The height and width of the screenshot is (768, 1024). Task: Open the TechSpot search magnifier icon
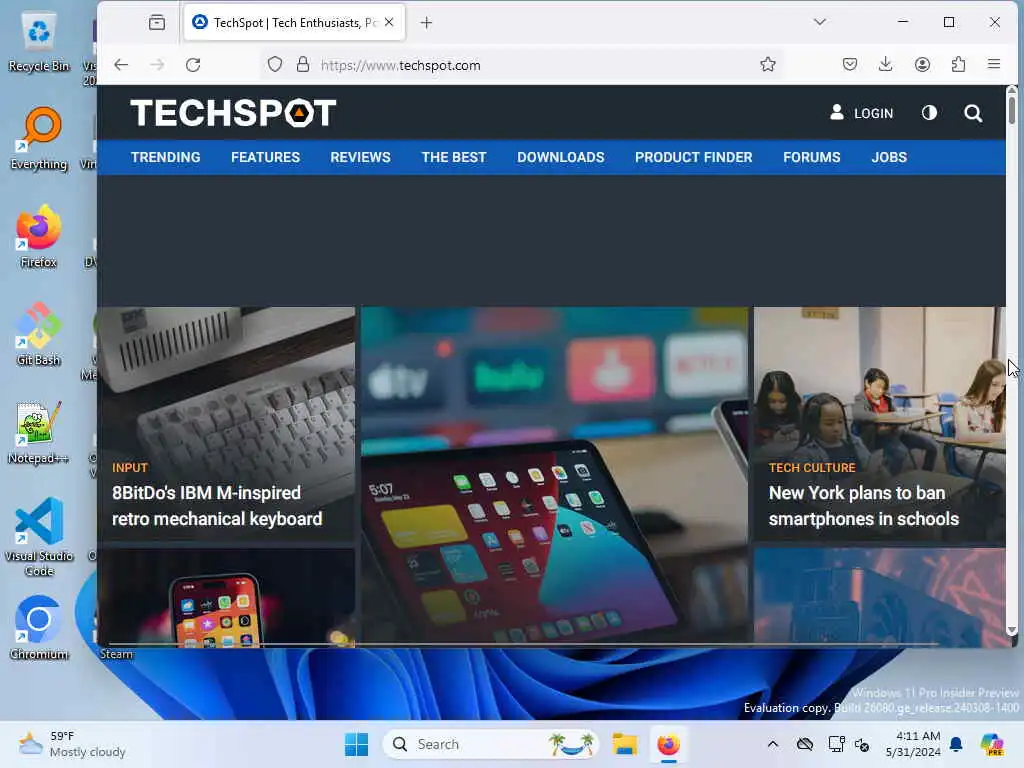click(x=973, y=114)
